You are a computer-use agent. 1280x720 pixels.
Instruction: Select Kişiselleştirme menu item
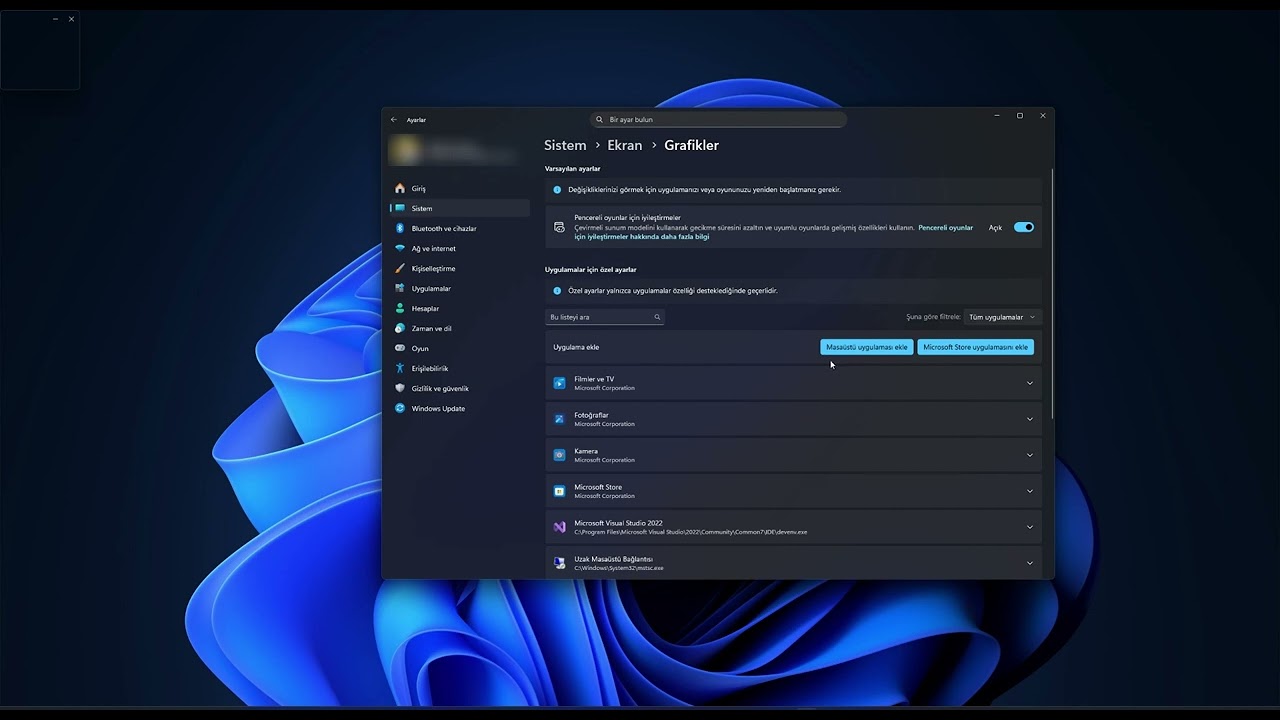(x=460, y=268)
